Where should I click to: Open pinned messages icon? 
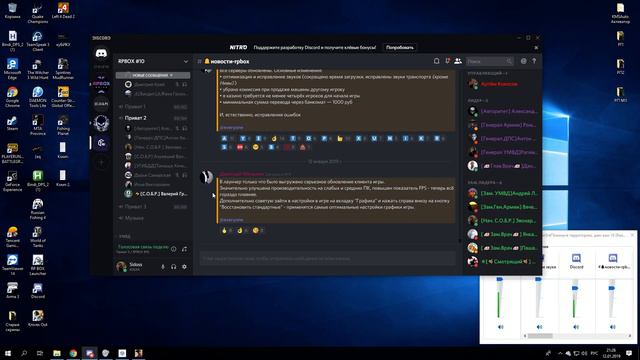[447, 61]
